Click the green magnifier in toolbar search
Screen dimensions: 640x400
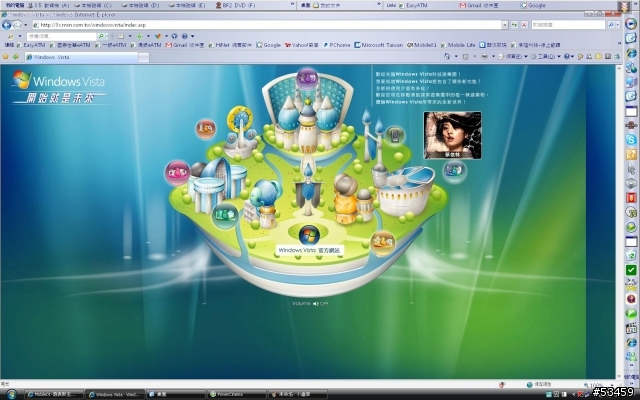(101, 36)
